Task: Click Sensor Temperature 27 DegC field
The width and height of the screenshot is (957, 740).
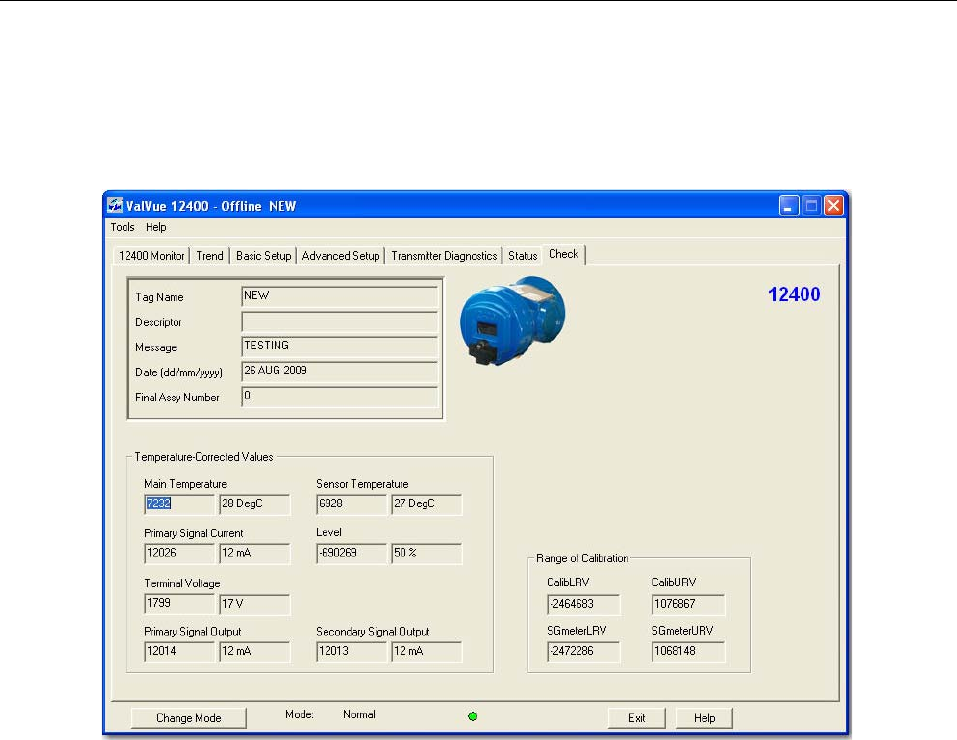Action: coord(427,504)
